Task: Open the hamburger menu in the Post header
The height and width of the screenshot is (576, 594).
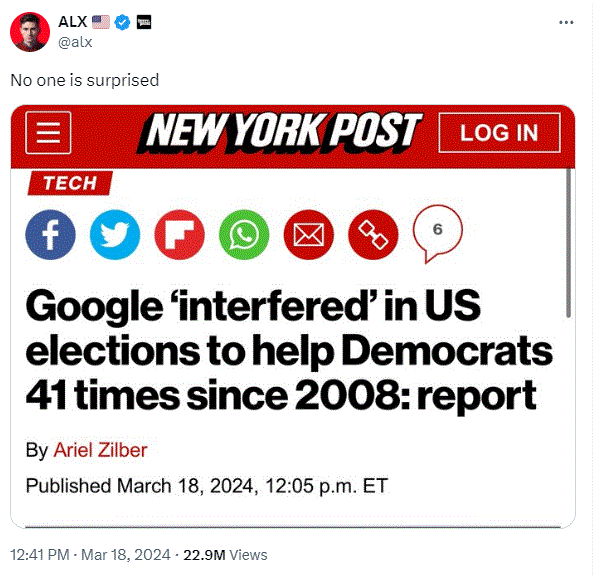Action: [x=48, y=133]
